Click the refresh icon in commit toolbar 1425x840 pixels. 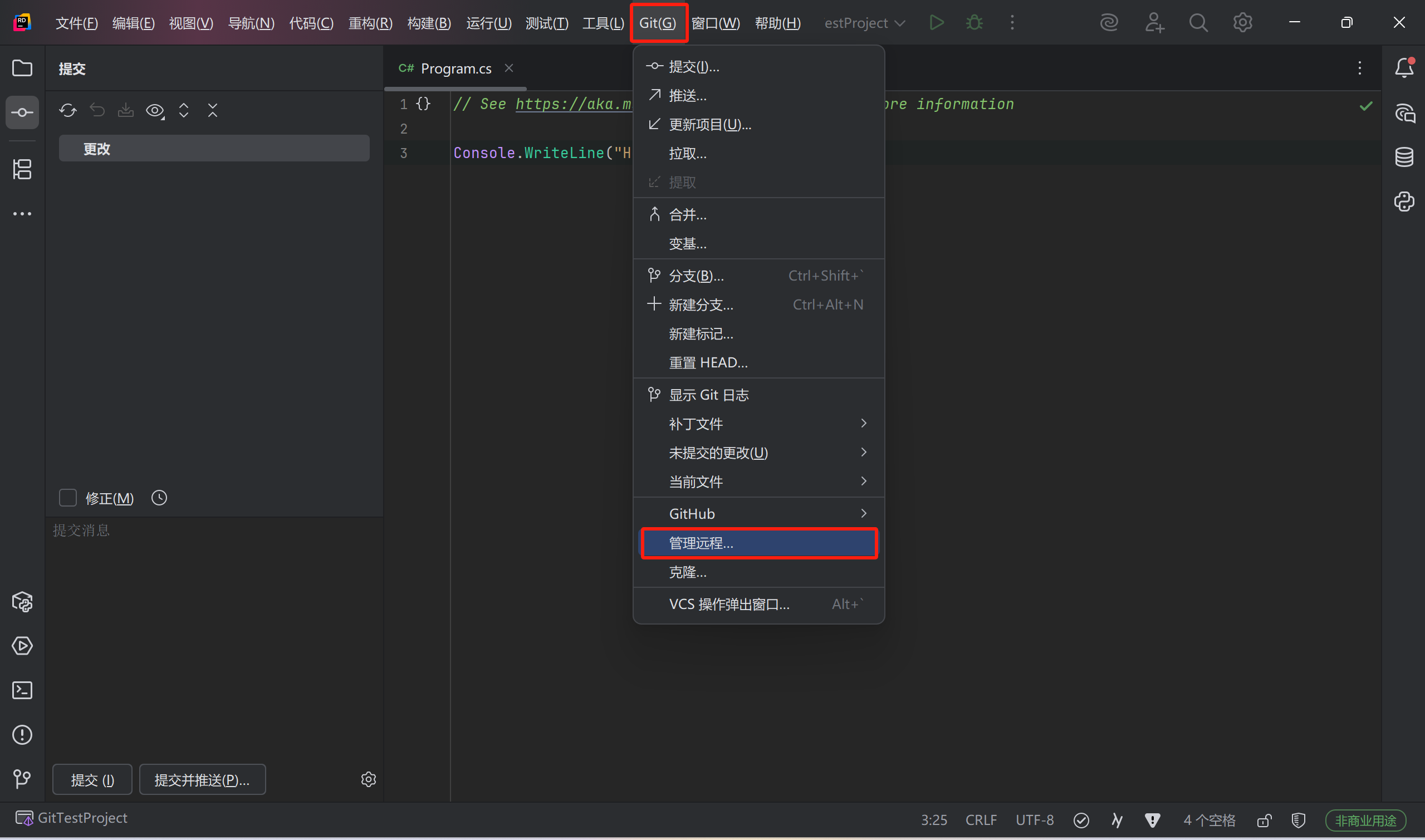[68, 110]
